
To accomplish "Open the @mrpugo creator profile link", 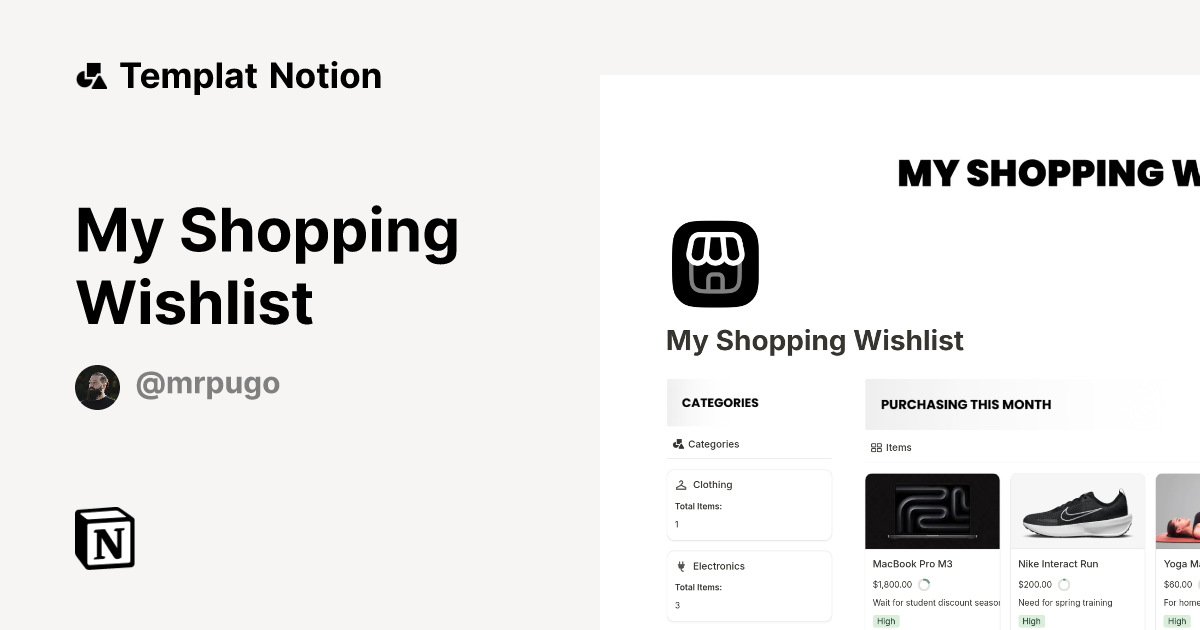I will tap(207, 384).
